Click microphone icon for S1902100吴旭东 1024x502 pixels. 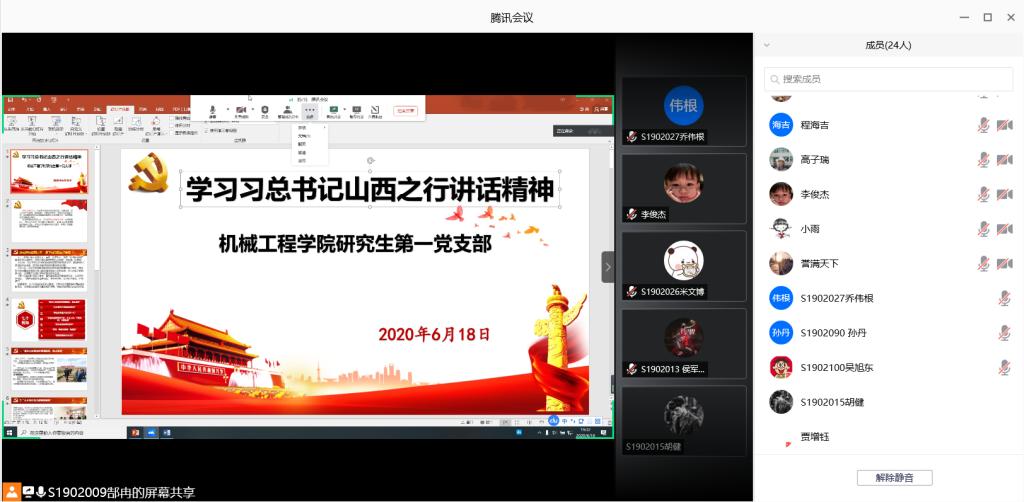click(1004, 367)
